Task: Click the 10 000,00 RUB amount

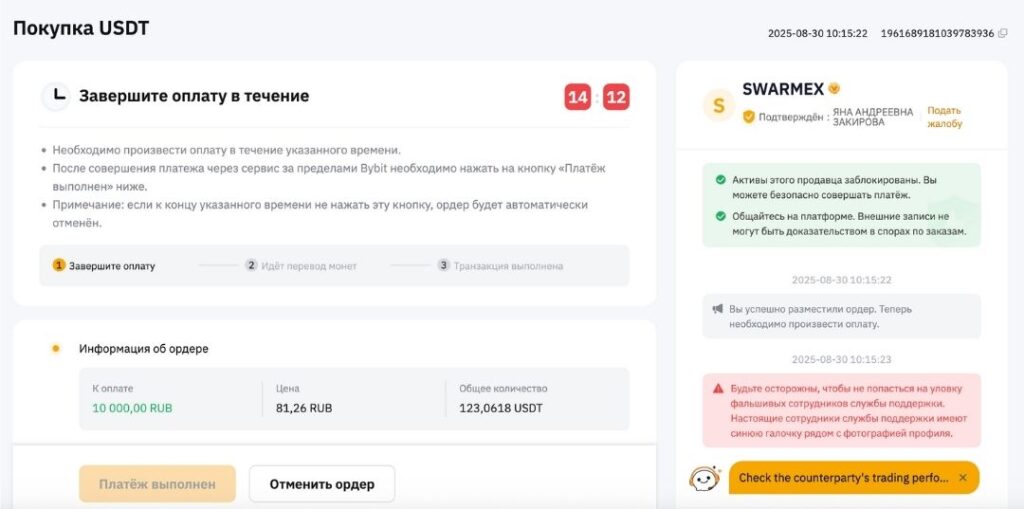Action: point(133,408)
